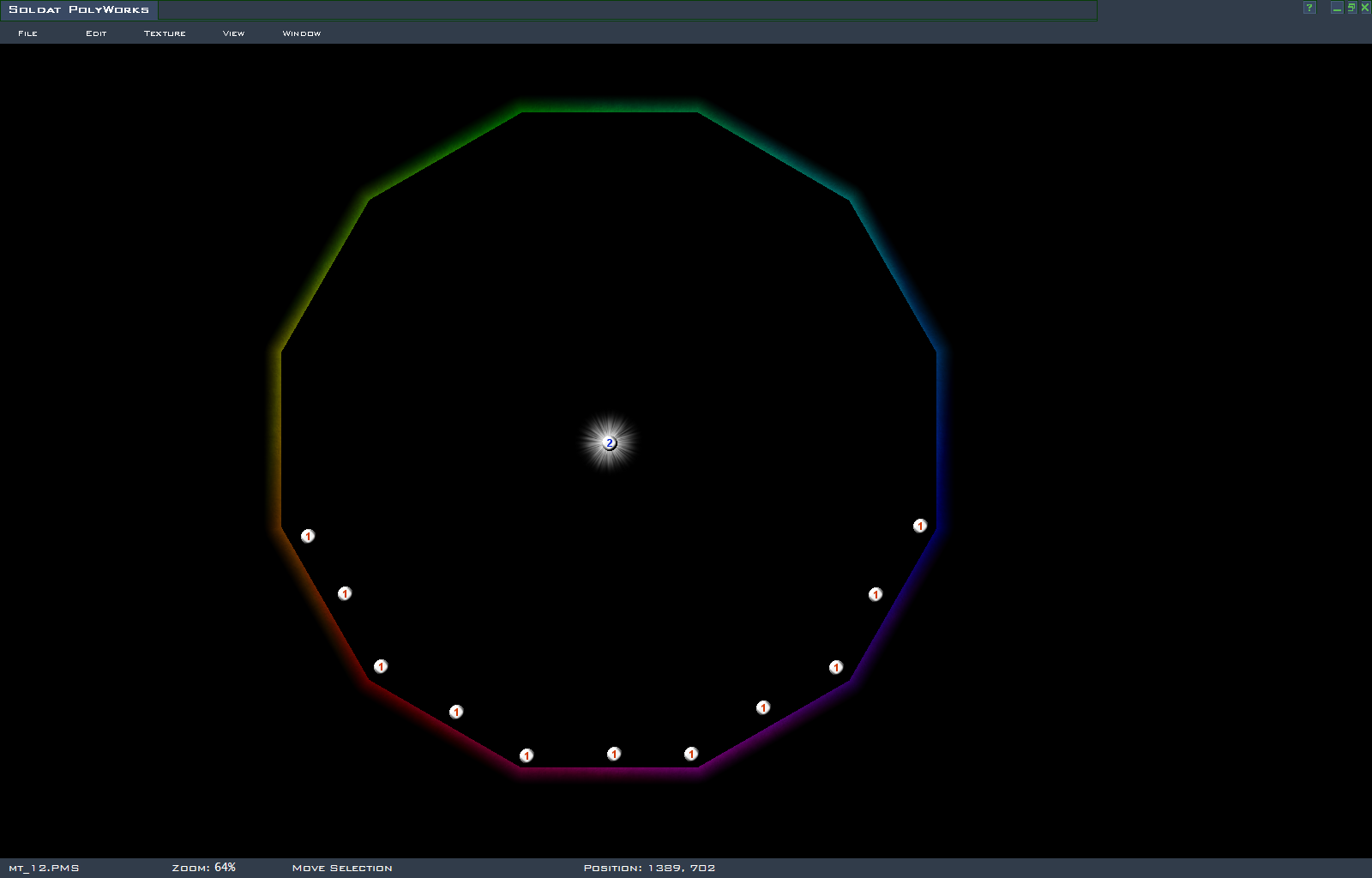1372x878 pixels.
Task: Minimize the PolyWorks window
Action: (x=1337, y=8)
